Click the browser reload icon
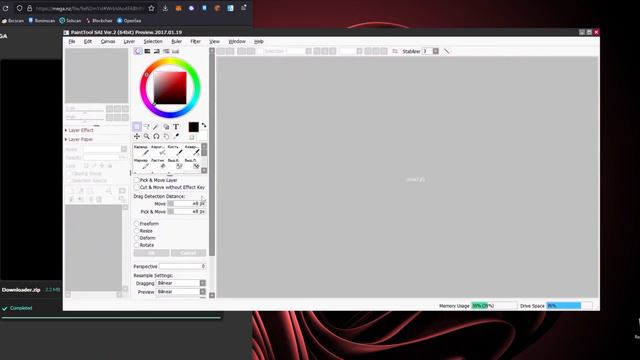 [x=6, y=8]
